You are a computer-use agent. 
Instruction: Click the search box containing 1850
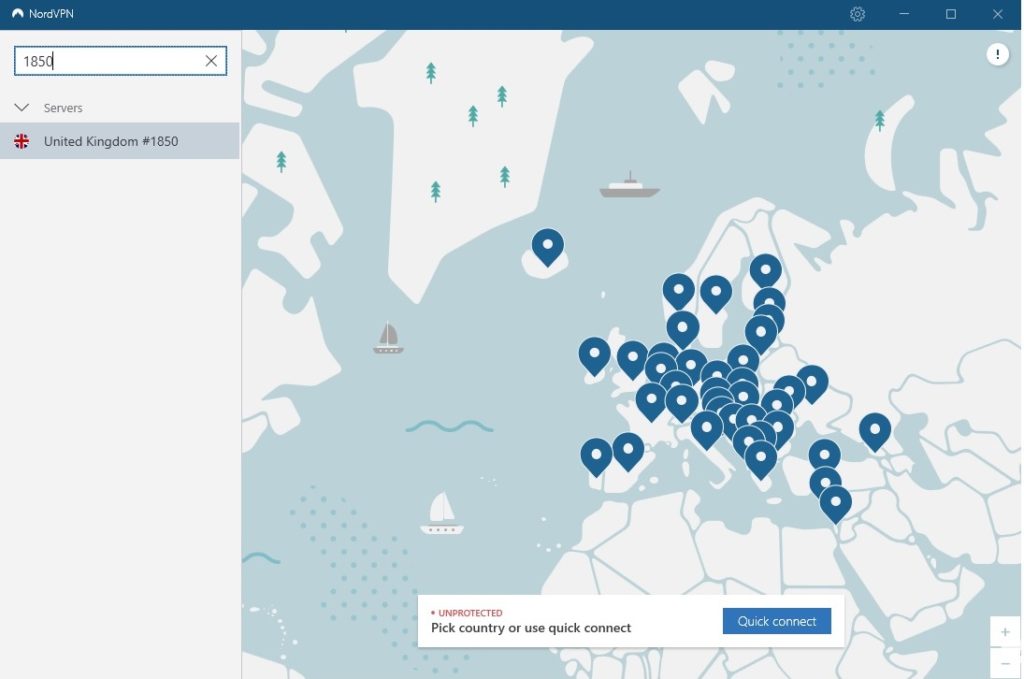(x=120, y=61)
